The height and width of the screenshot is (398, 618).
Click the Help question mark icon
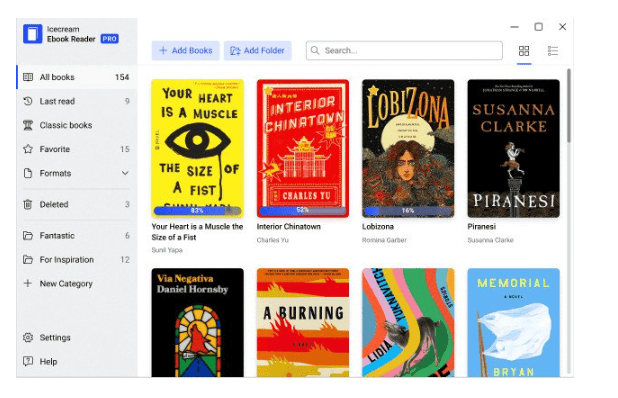pos(28,361)
